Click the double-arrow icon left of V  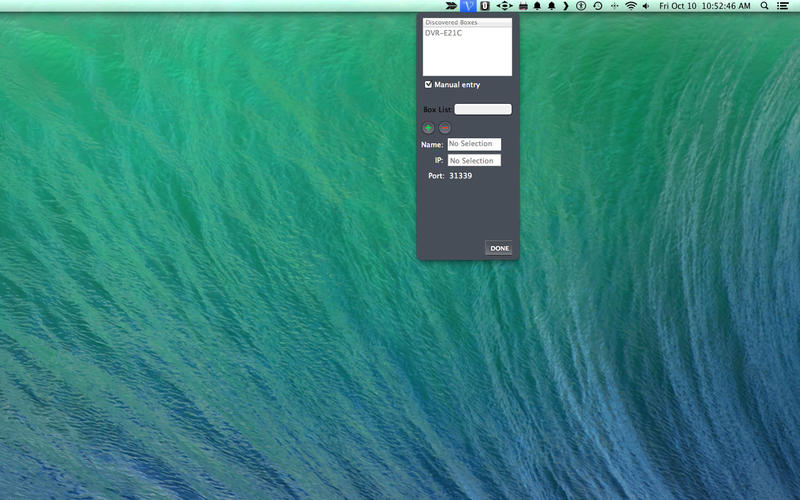451,6
